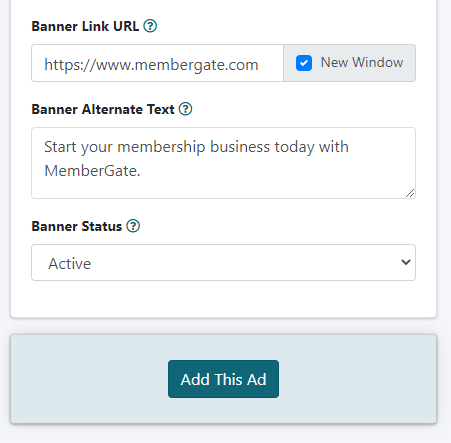This screenshot has width=451, height=443.
Task: Toggle via the New Window label text
Action: tap(362, 62)
